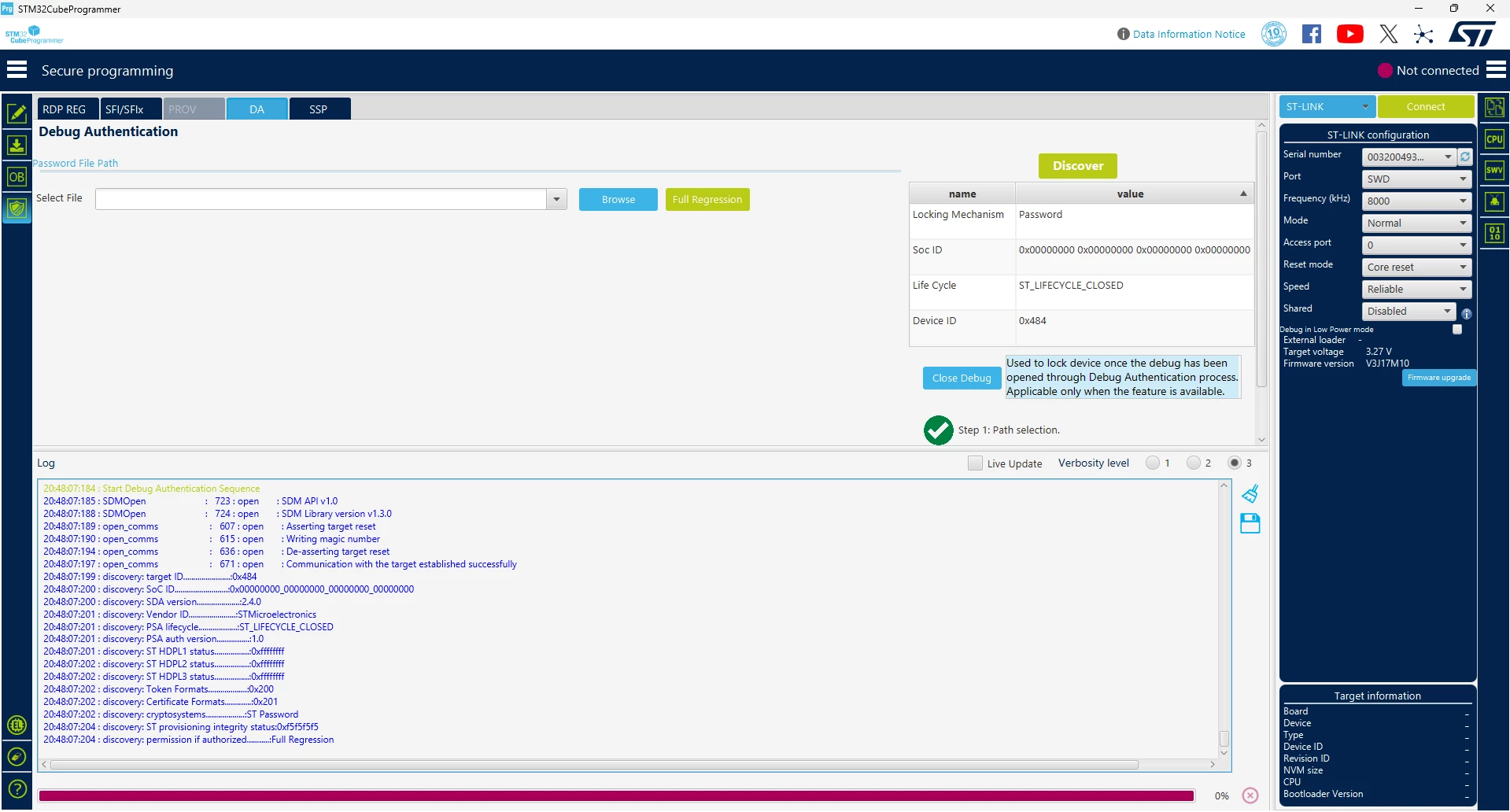Switch to the DA tab

click(257, 109)
